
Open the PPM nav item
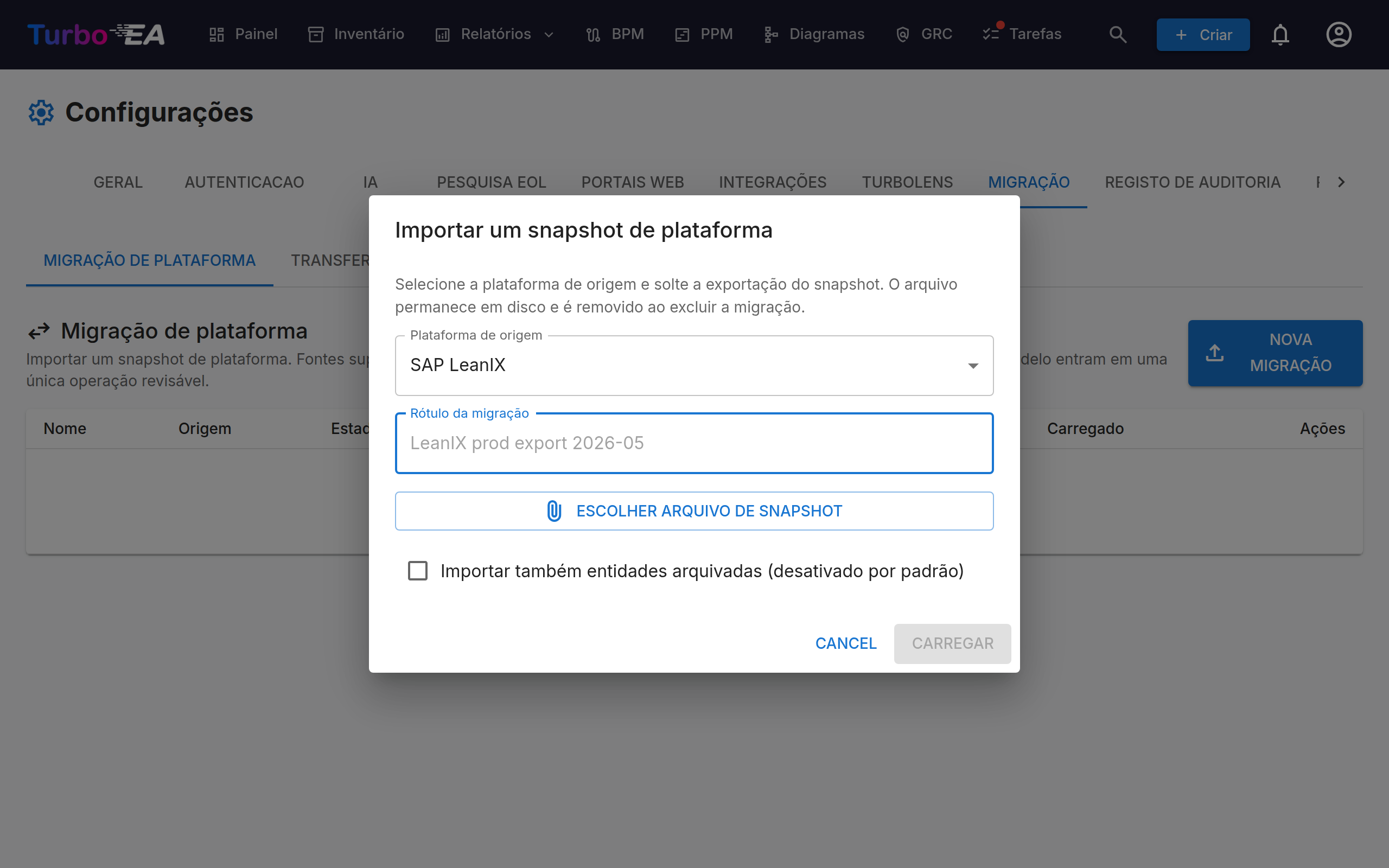coord(704,34)
